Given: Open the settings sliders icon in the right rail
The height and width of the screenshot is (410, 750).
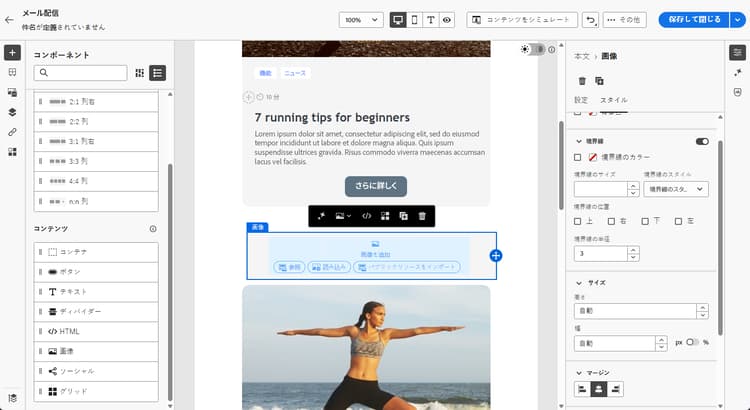Looking at the screenshot, I should tap(737, 53).
